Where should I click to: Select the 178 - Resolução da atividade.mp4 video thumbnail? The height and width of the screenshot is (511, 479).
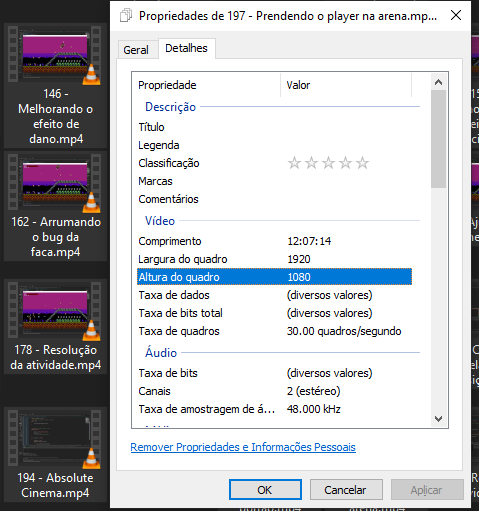tap(55, 310)
